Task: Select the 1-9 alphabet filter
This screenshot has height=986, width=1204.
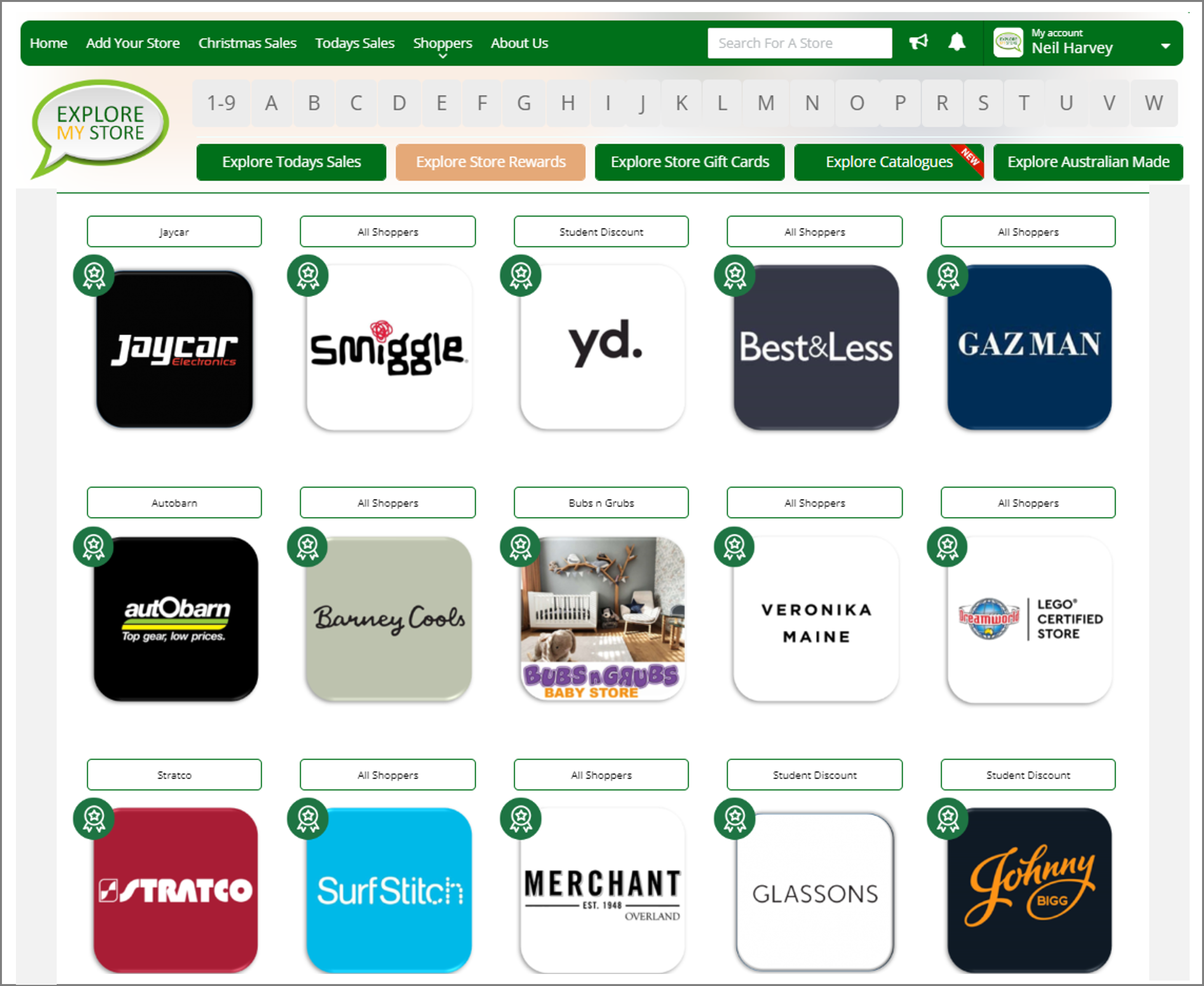Action: click(x=221, y=103)
